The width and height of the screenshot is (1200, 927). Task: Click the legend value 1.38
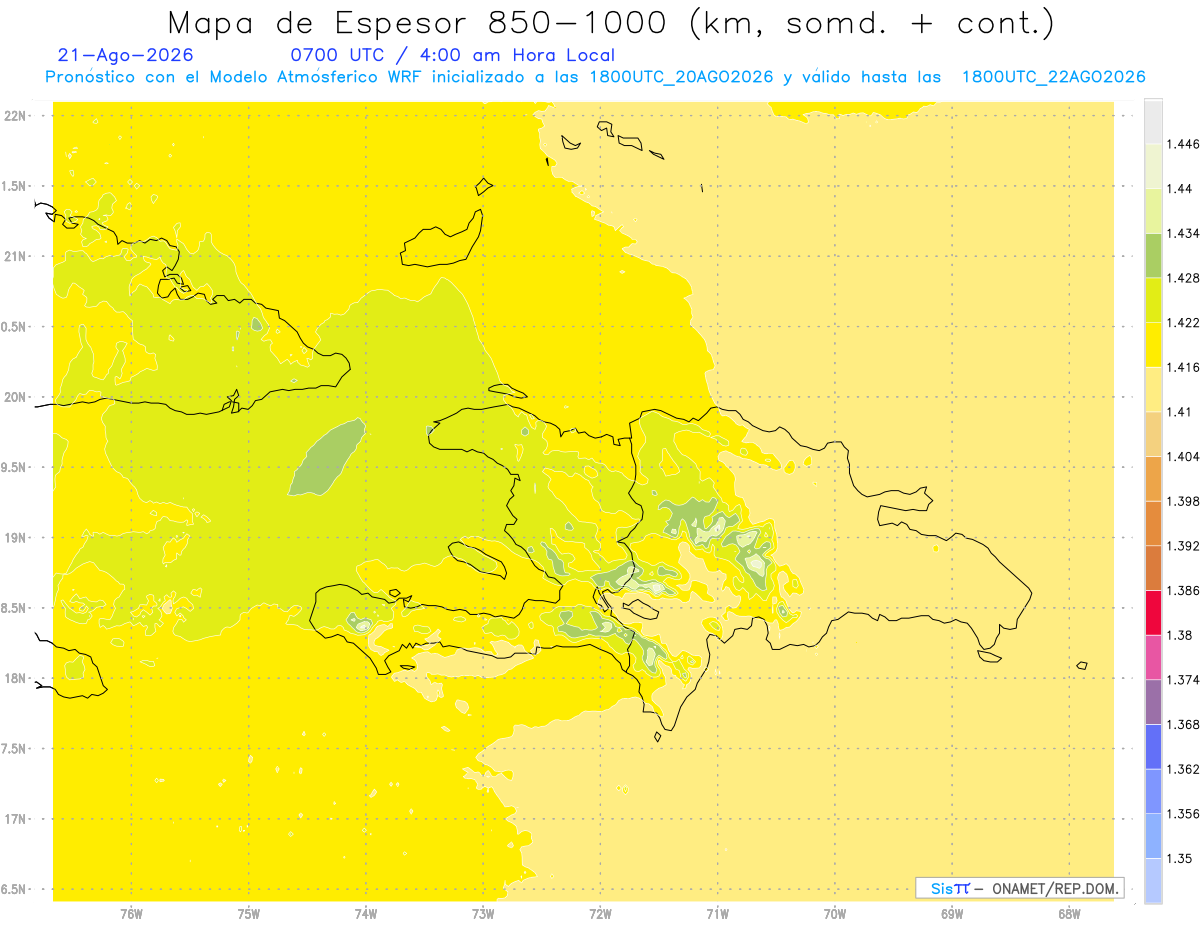(1181, 635)
